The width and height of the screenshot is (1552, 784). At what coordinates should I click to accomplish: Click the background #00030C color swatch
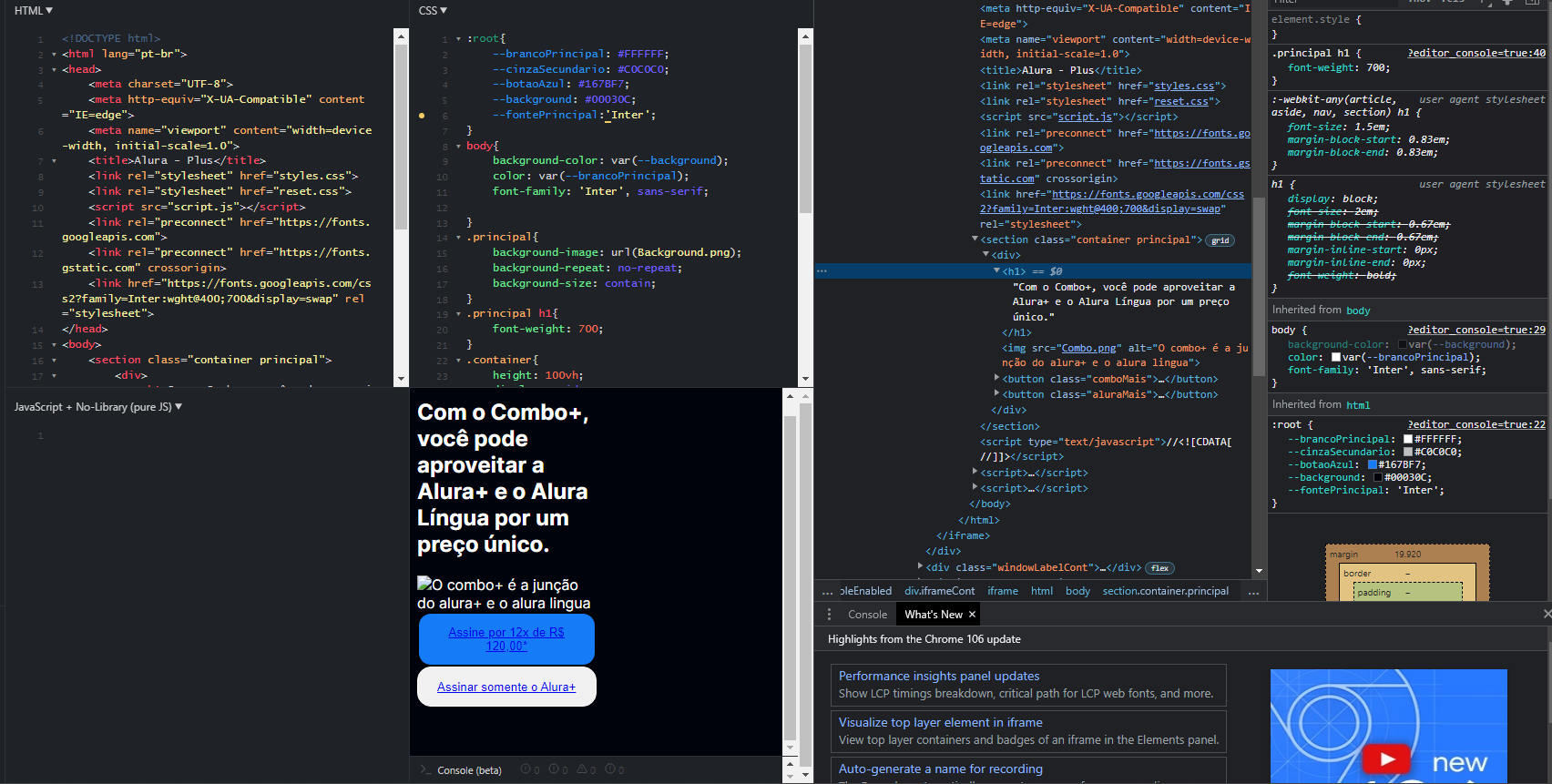point(1378,477)
